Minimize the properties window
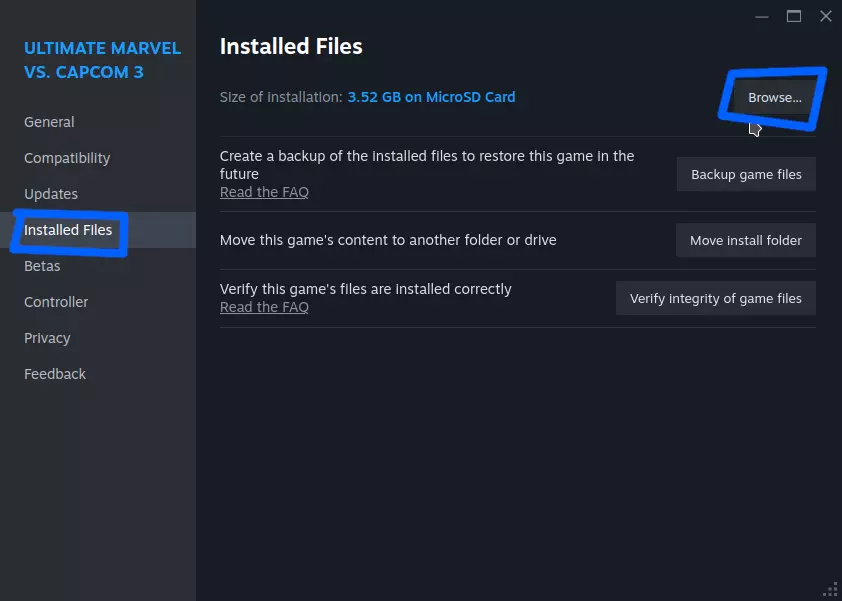This screenshot has height=601, width=842. click(x=761, y=17)
